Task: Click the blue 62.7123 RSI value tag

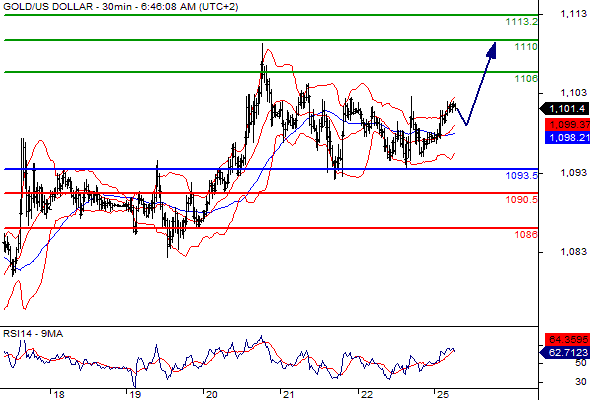Action: [x=564, y=353]
